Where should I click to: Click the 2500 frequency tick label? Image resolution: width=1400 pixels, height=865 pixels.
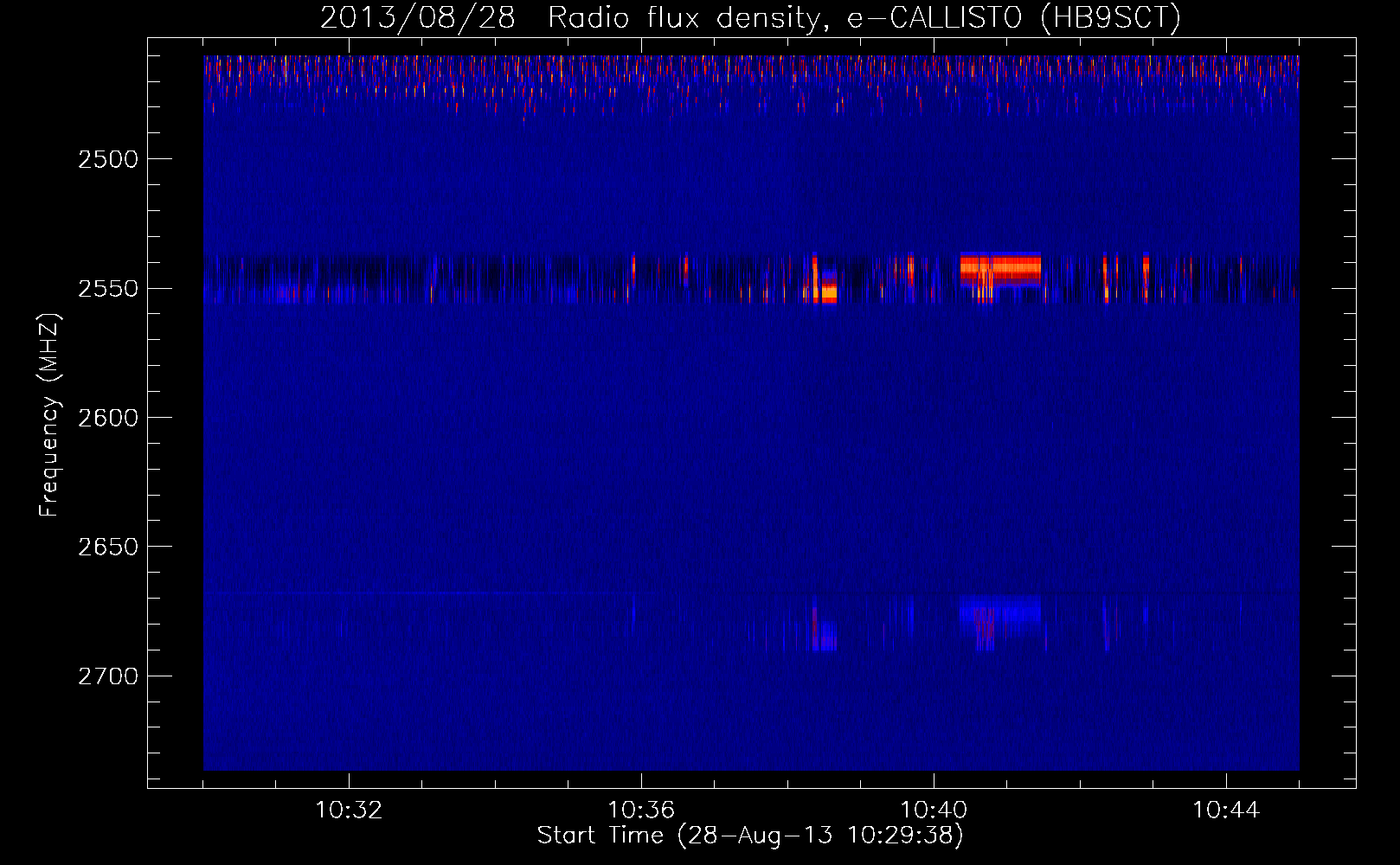pos(108,159)
